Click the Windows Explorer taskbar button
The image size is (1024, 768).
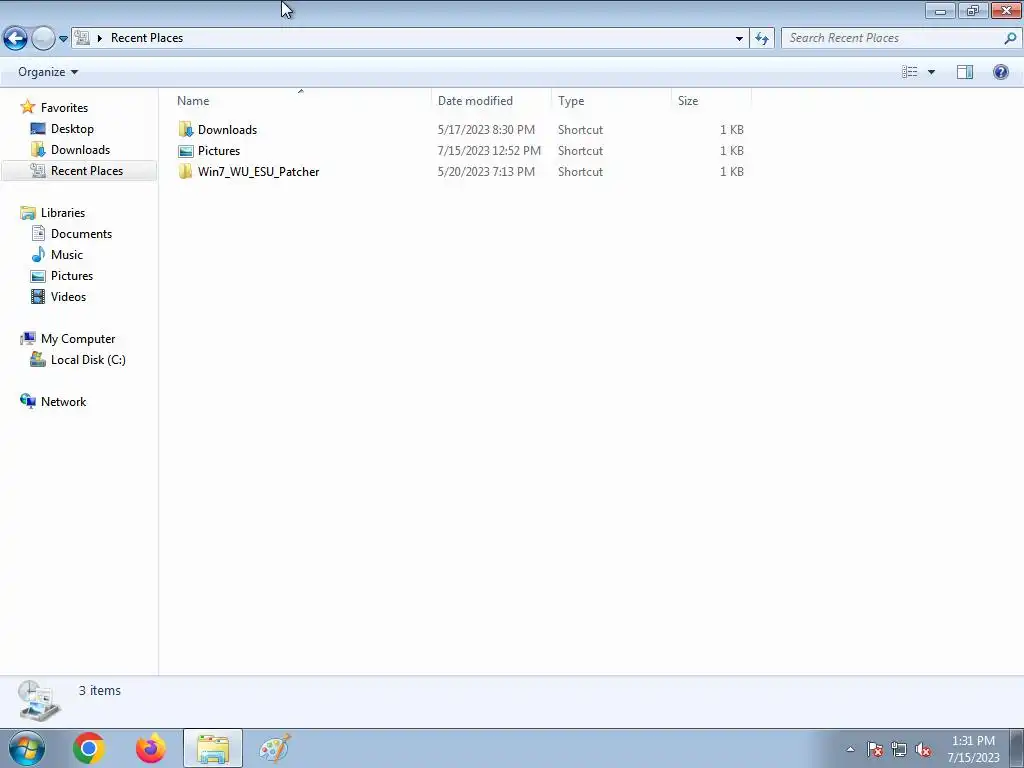point(213,748)
